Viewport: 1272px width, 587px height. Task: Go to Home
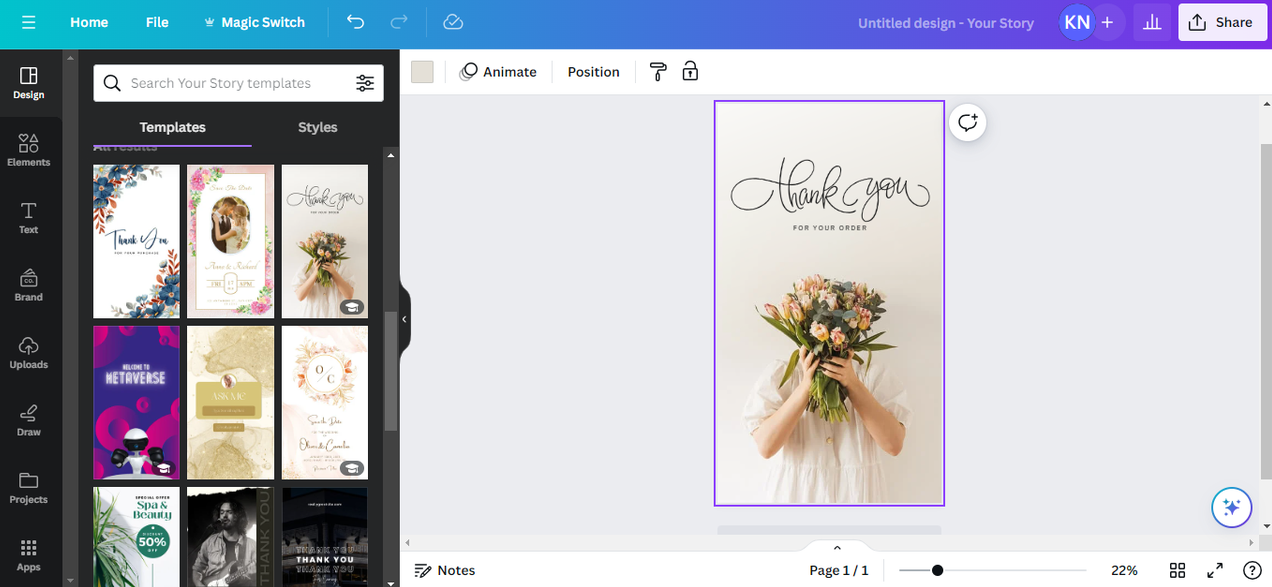(89, 22)
